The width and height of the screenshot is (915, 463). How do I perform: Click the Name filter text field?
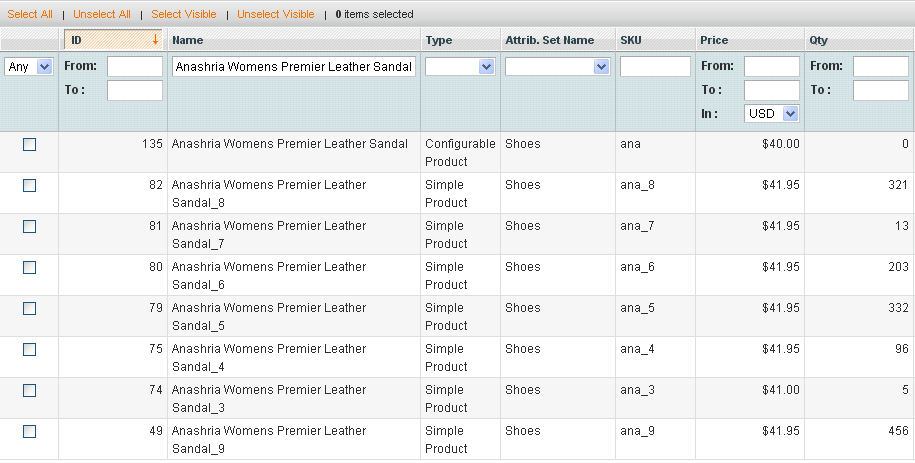click(294, 67)
